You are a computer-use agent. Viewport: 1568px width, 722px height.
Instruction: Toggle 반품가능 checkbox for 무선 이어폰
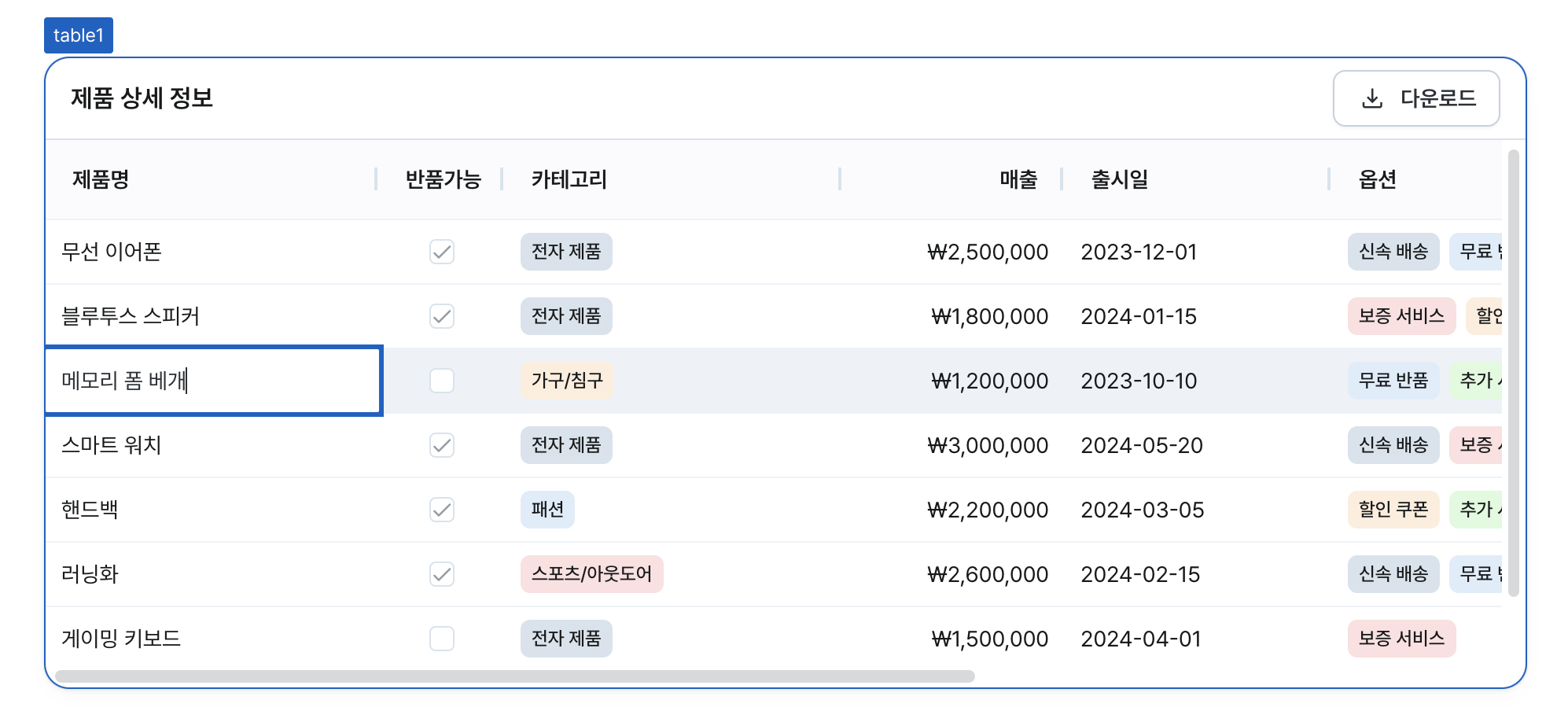[x=442, y=252]
